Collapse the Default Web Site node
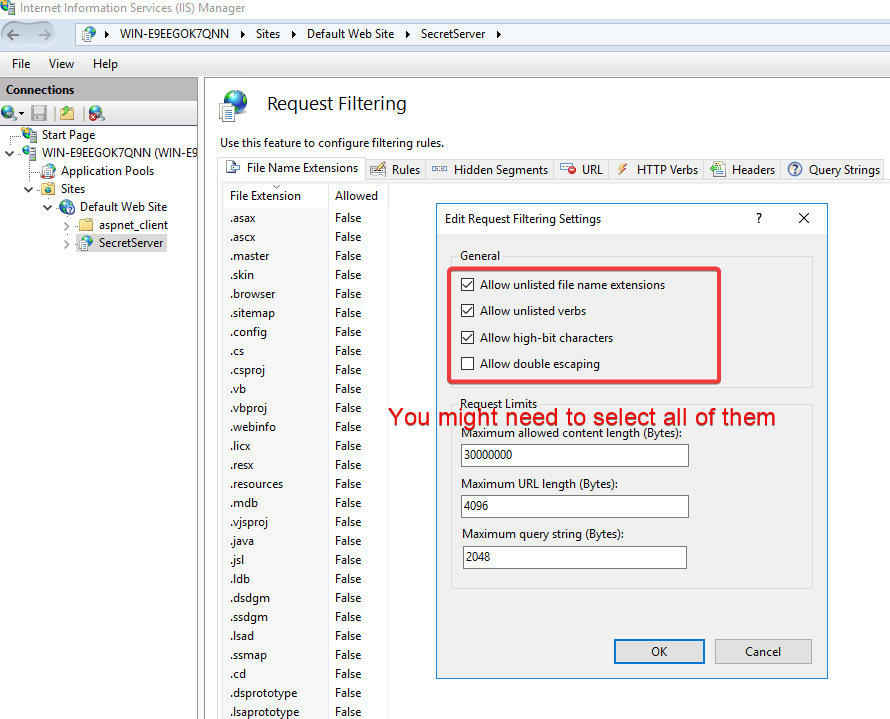The image size is (890, 719). (48, 207)
